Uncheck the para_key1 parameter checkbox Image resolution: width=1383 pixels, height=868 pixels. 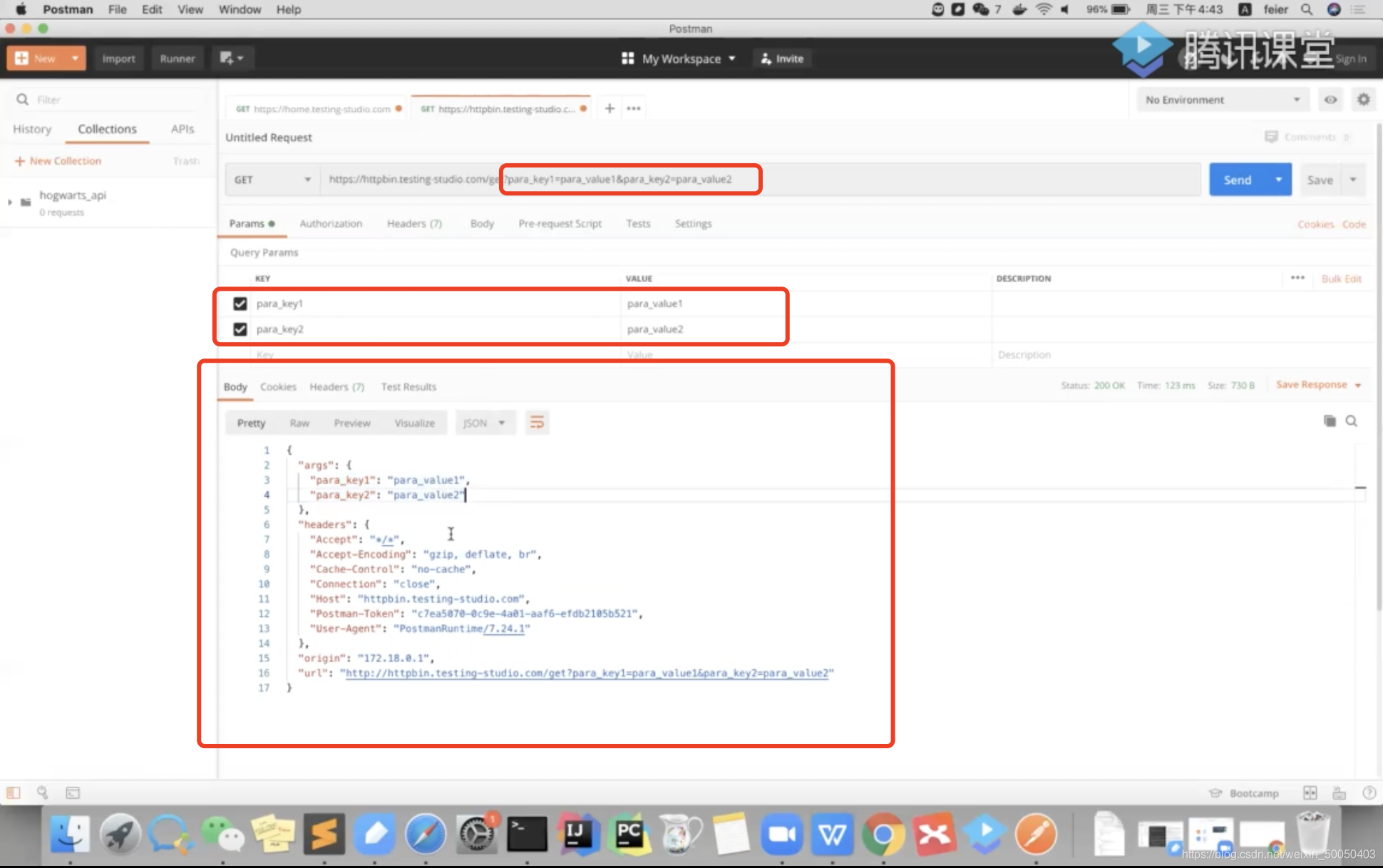click(x=240, y=304)
